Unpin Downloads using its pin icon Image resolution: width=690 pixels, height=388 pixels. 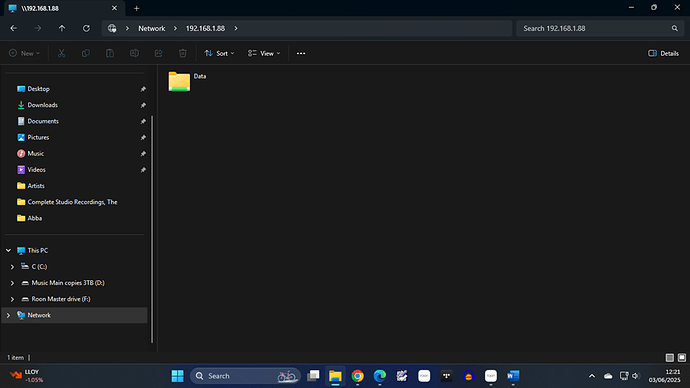pos(143,105)
